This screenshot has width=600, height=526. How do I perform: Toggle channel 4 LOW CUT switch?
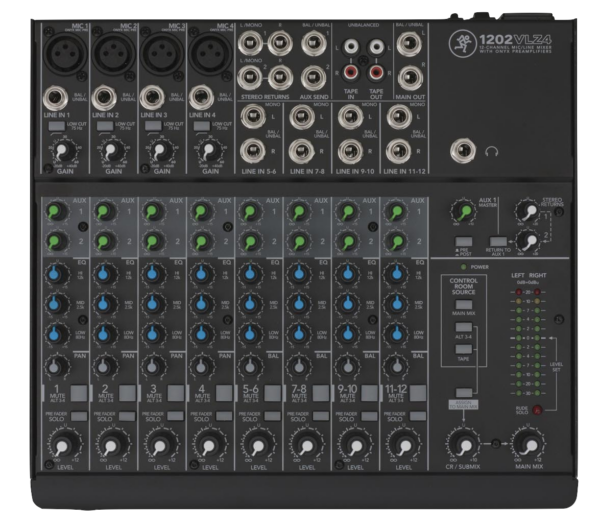coord(202,126)
